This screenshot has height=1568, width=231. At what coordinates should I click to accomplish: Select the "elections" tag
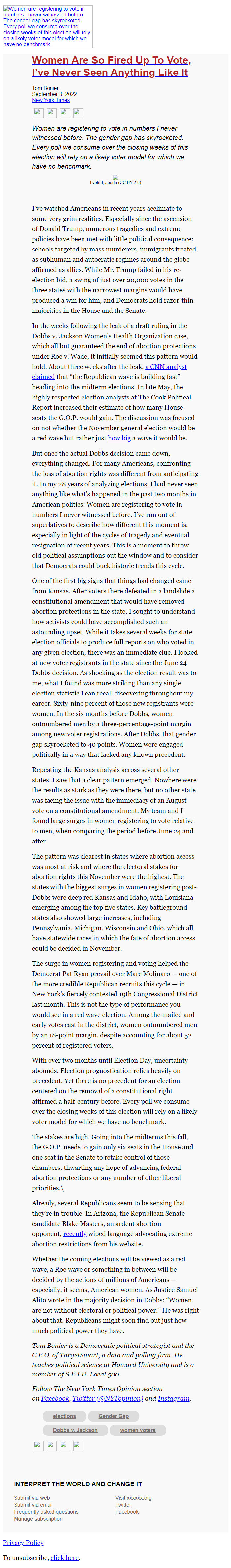(65, 1416)
